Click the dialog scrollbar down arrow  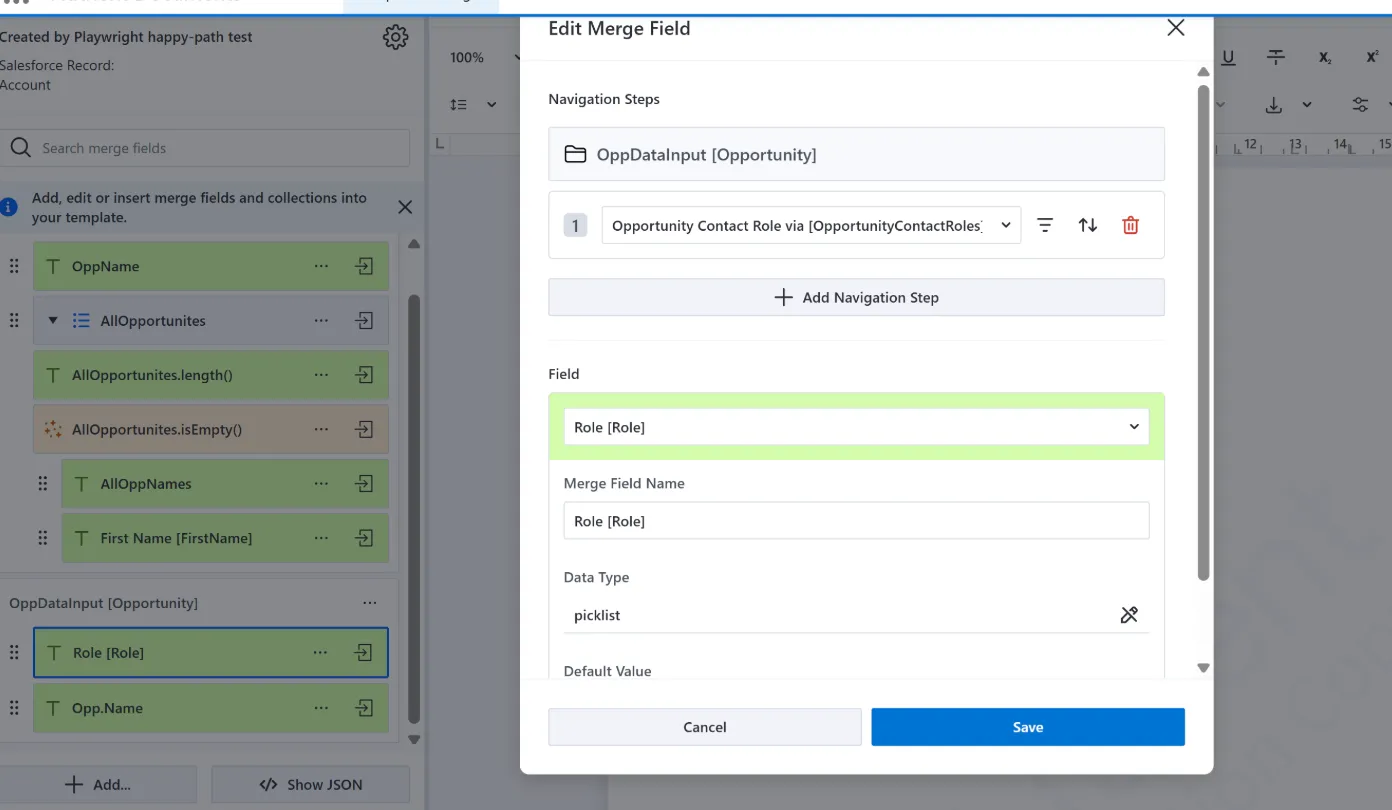pos(1204,668)
